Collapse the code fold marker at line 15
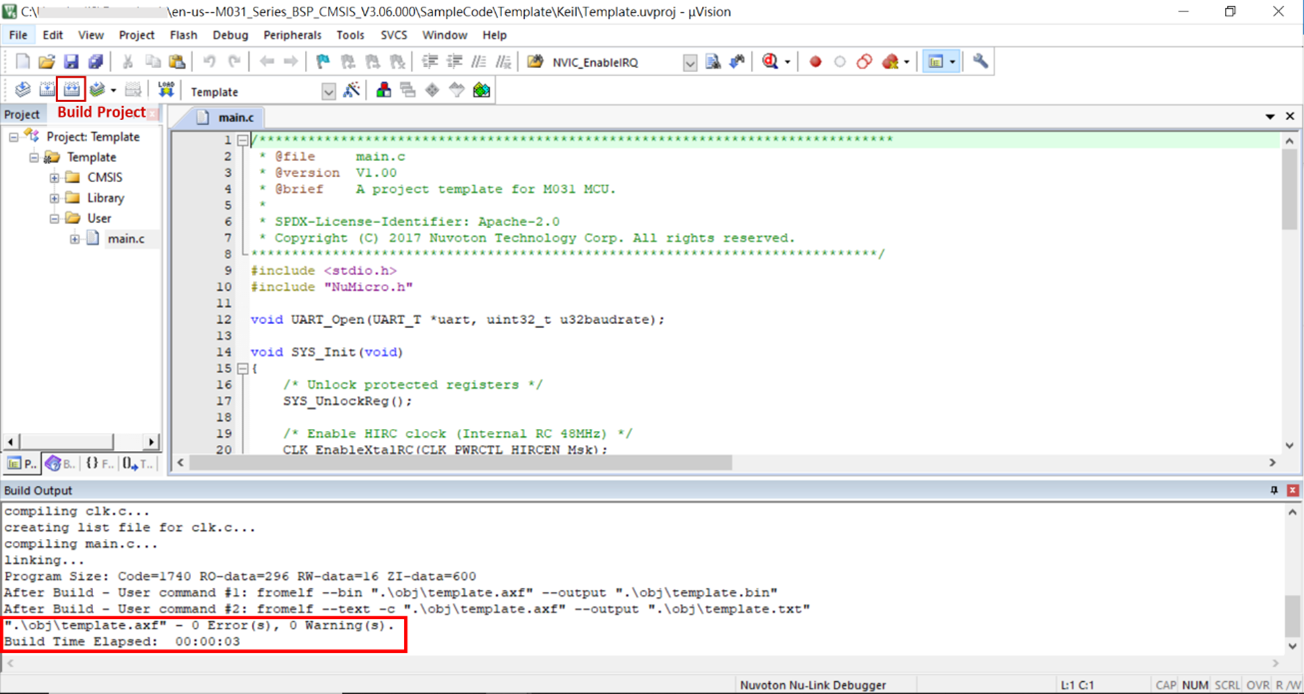 click(242, 369)
